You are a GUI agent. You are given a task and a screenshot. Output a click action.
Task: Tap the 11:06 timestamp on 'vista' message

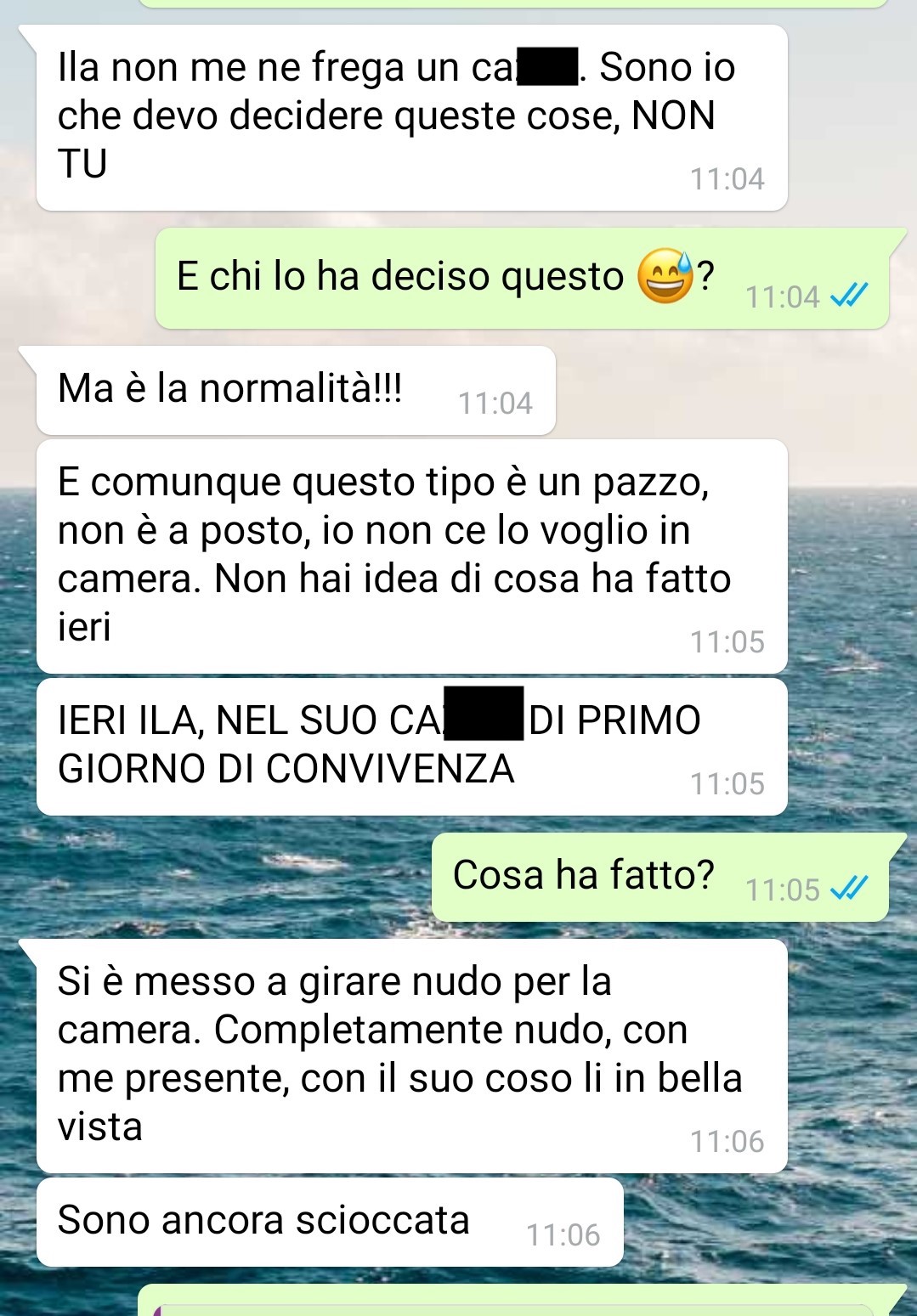(x=727, y=1141)
